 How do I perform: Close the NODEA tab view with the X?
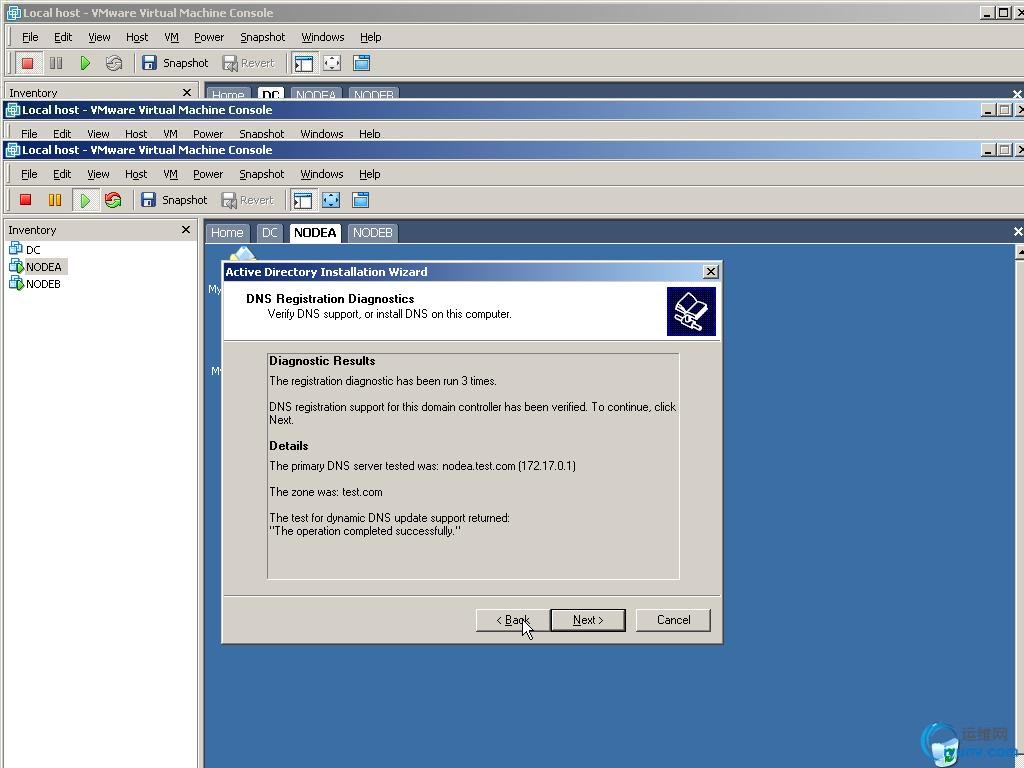point(1017,232)
